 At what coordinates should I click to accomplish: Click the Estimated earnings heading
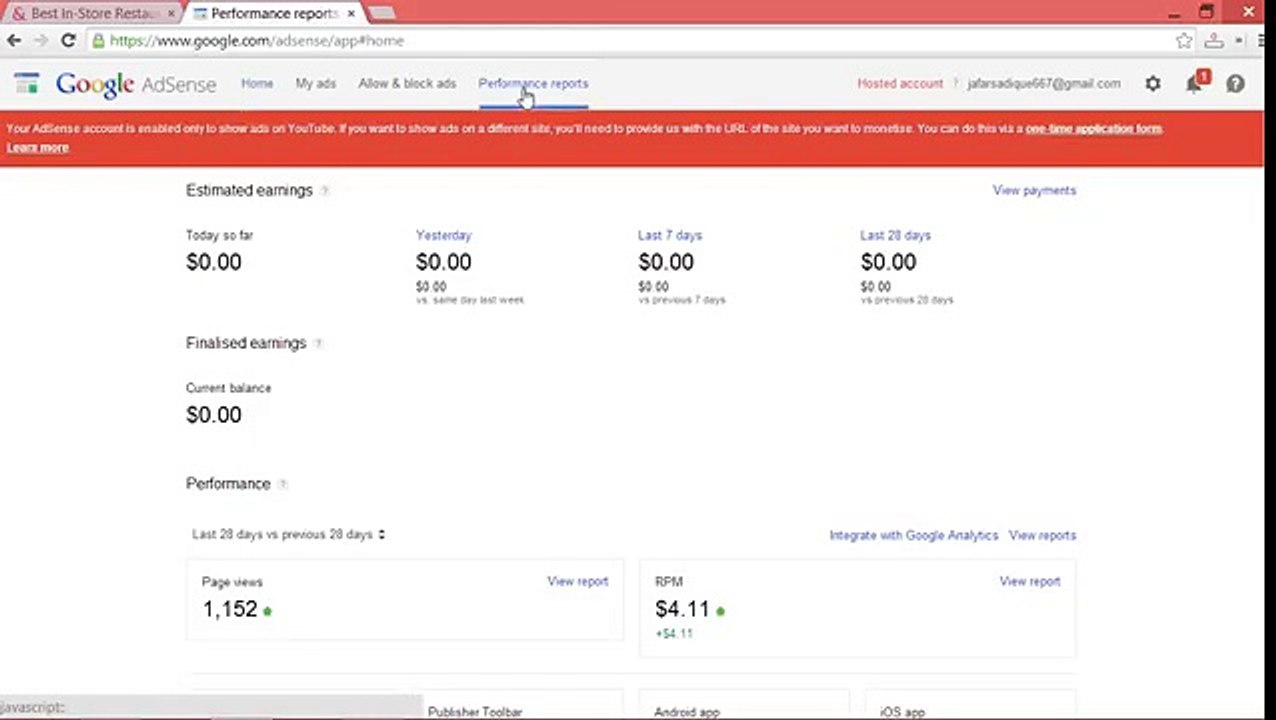pyautogui.click(x=249, y=191)
